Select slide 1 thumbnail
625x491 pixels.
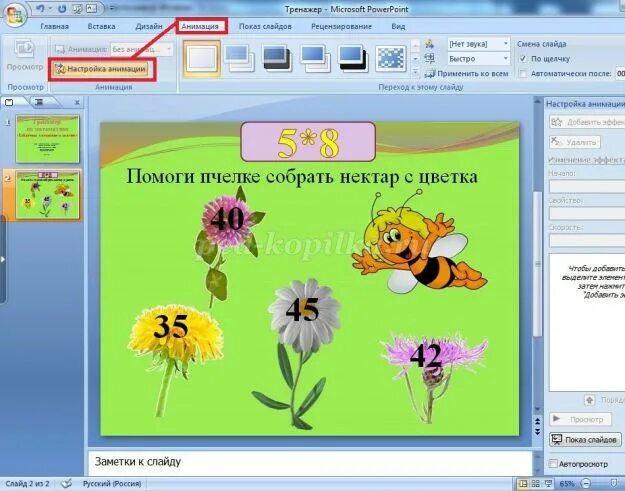tap(48, 139)
